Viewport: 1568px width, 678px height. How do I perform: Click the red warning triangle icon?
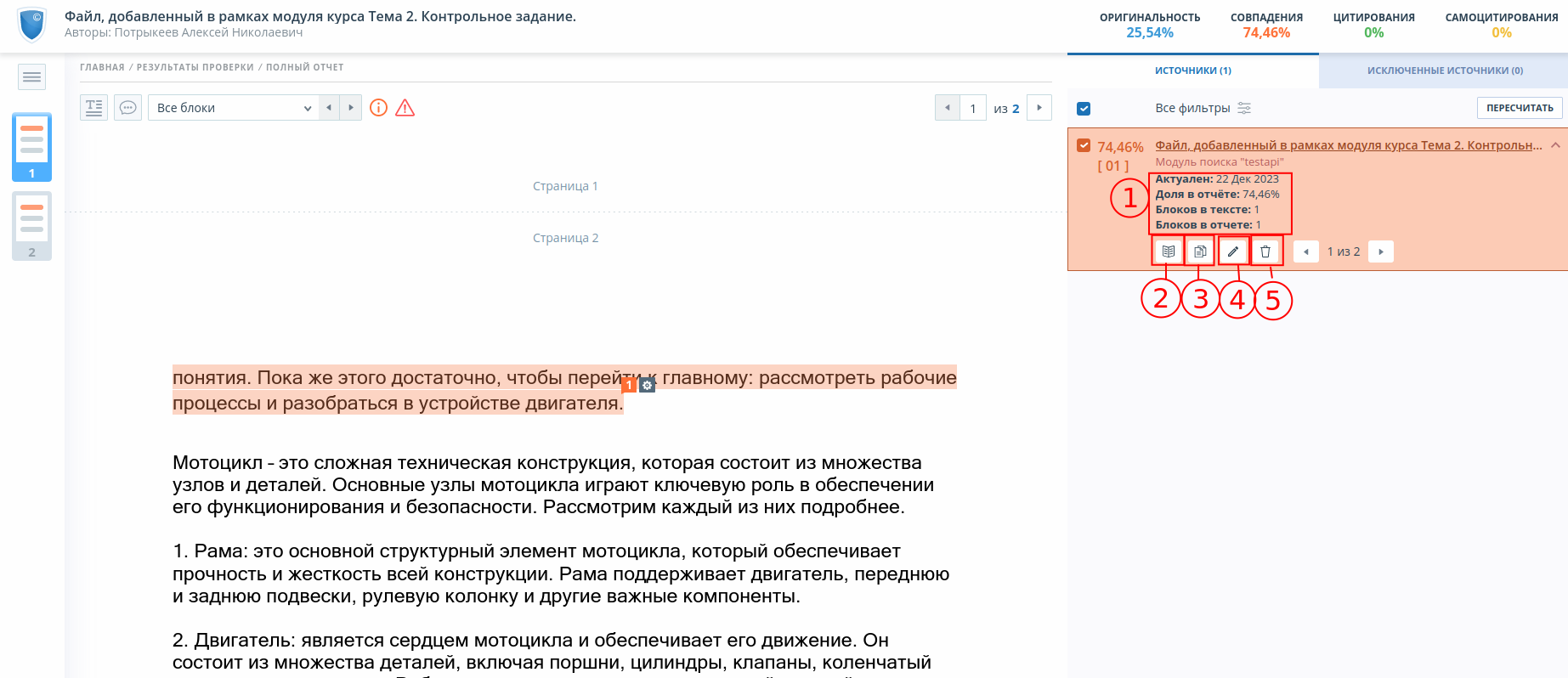(x=405, y=108)
